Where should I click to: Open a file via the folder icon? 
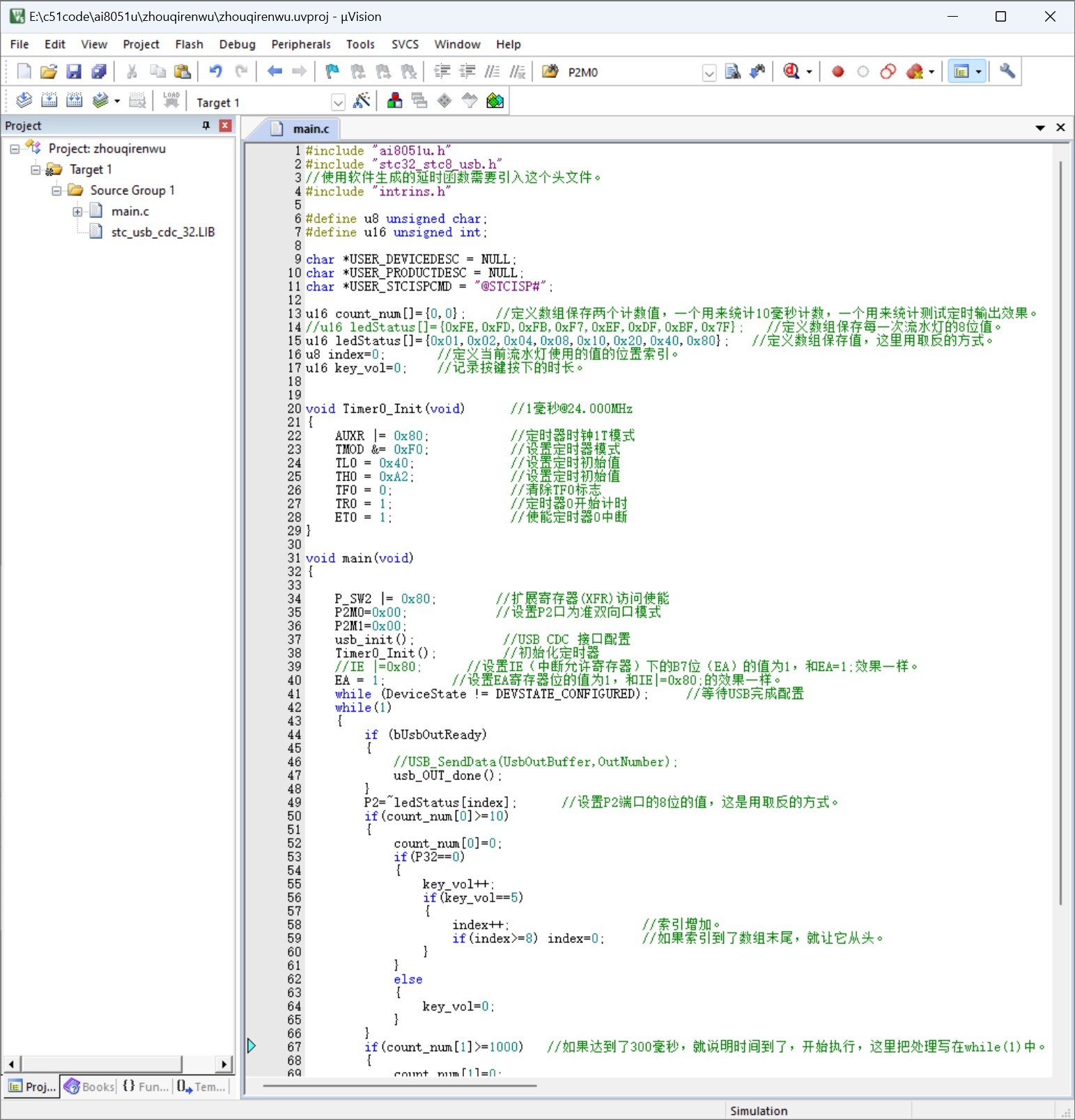49,72
